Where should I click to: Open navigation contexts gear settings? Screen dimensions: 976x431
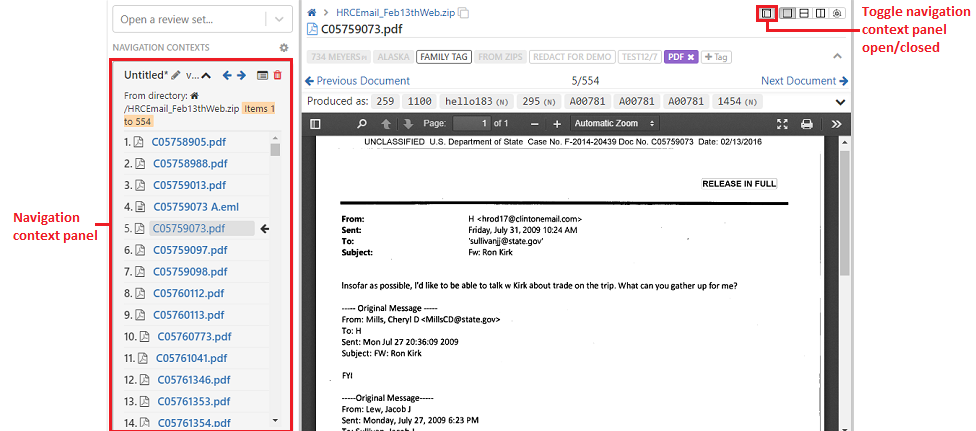(x=284, y=47)
